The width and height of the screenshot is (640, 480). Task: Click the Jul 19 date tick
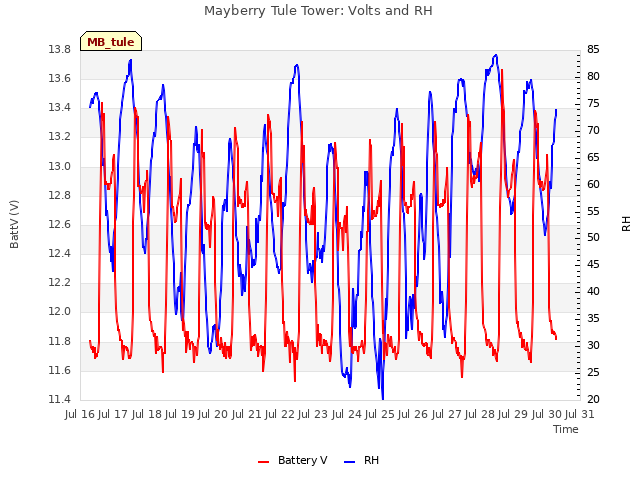(180, 414)
